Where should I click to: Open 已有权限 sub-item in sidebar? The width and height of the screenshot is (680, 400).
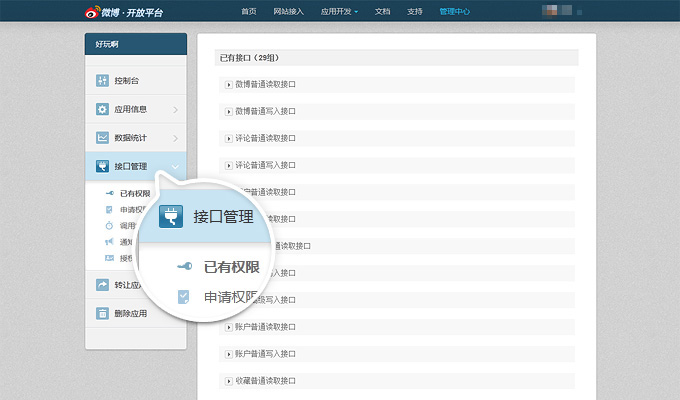[135, 193]
